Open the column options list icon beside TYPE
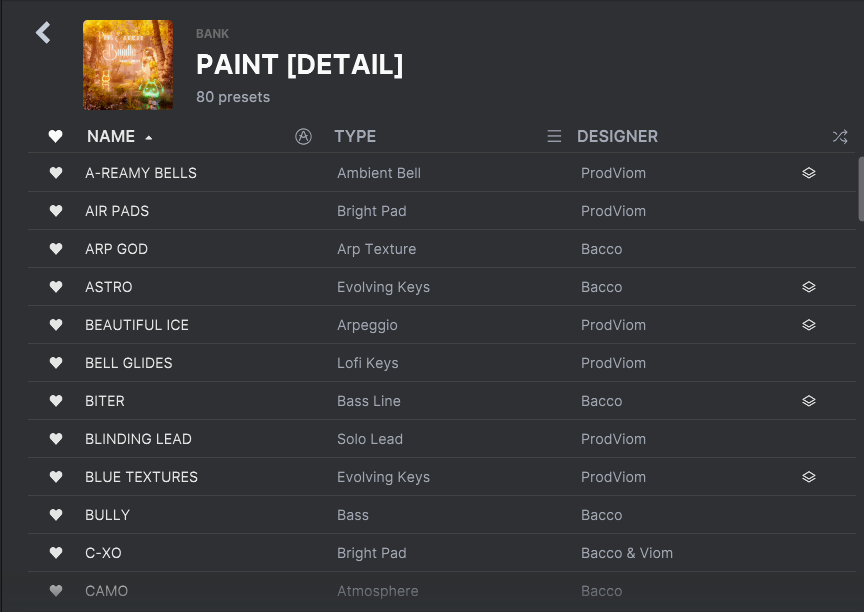This screenshot has height=612, width=864. coord(554,136)
